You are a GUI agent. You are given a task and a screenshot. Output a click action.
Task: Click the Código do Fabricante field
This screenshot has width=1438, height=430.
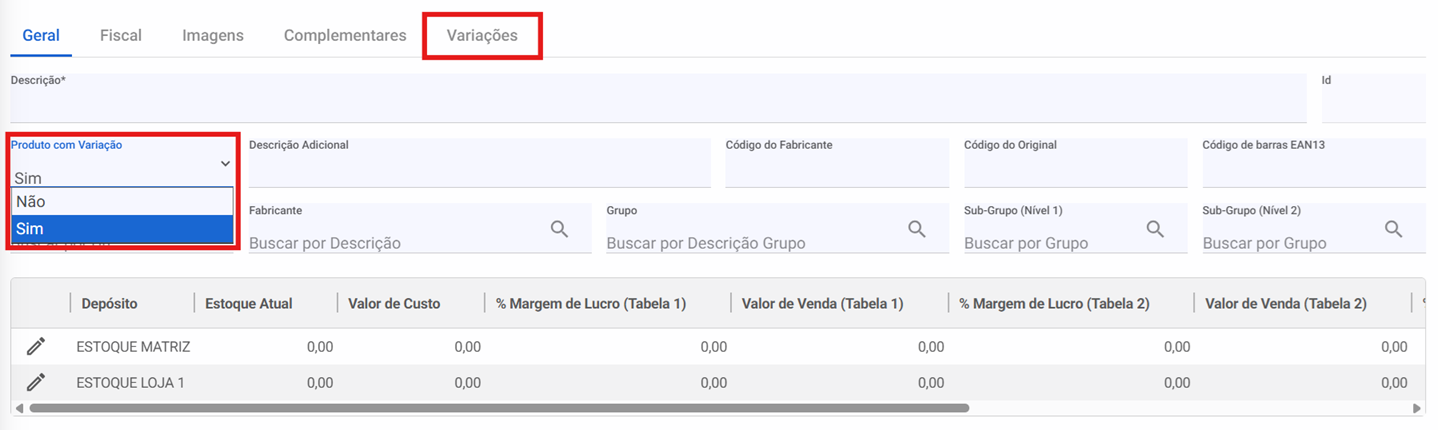click(836, 170)
